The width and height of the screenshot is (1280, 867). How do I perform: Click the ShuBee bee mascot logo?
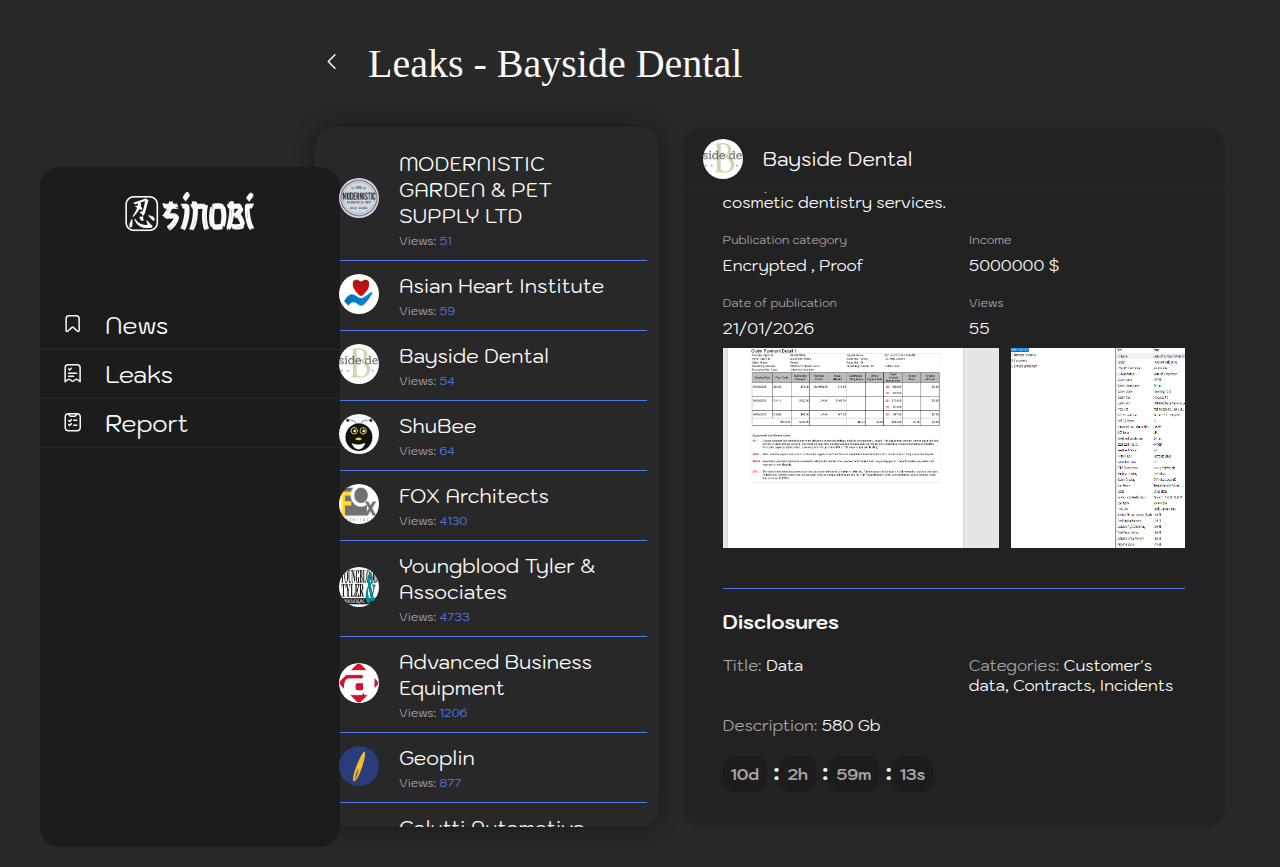pyautogui.click(x=359, y=434)
